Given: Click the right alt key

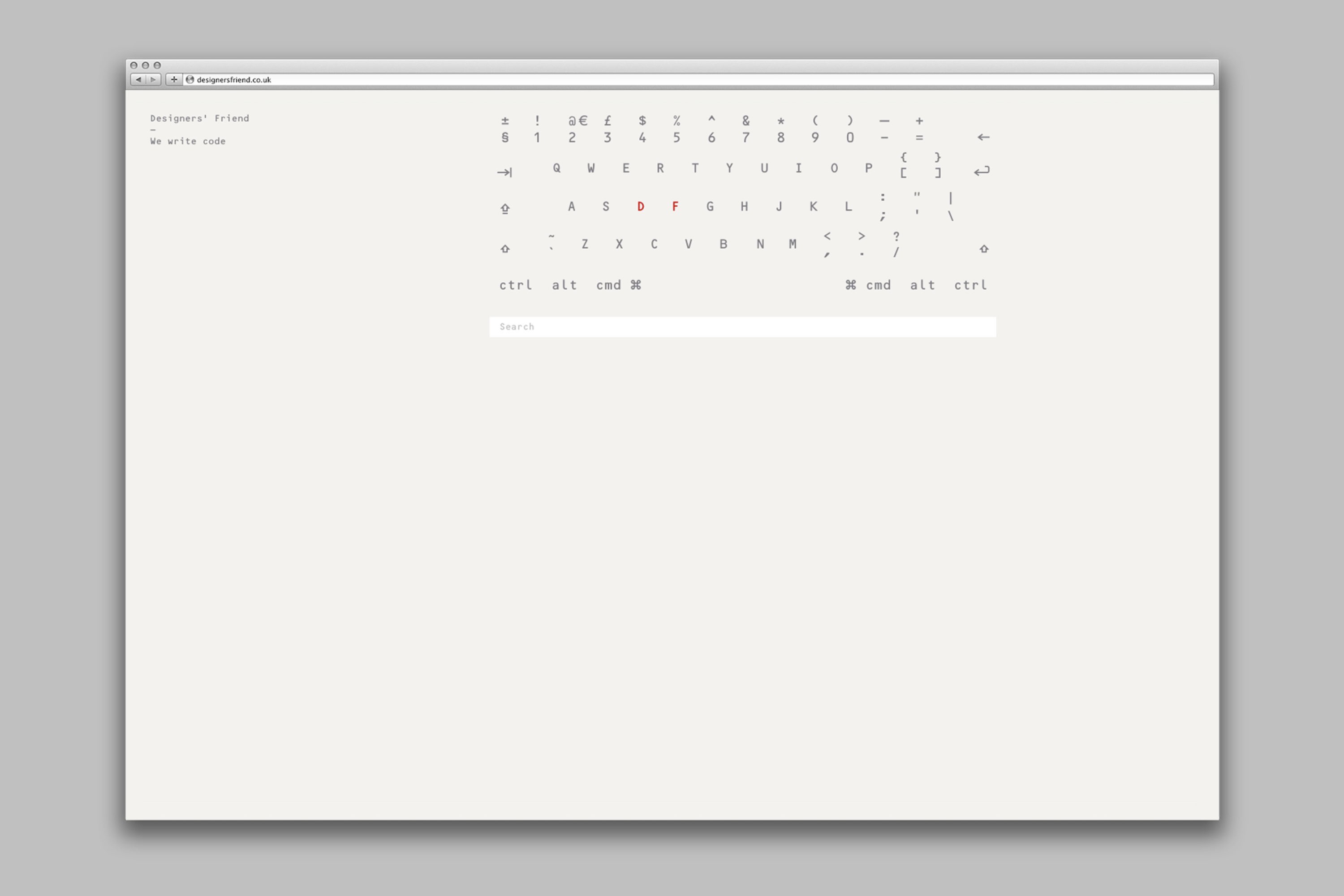Looking at the screenshot, I should [x=922, y=284].
